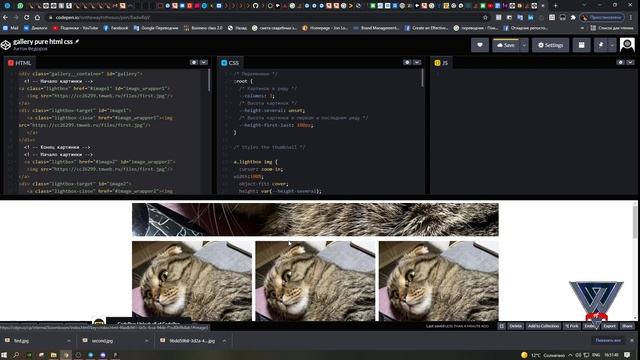Expand the CSS editor dropdown chevron
Viewport: 640px width, 360px height.
pos(417,62)
